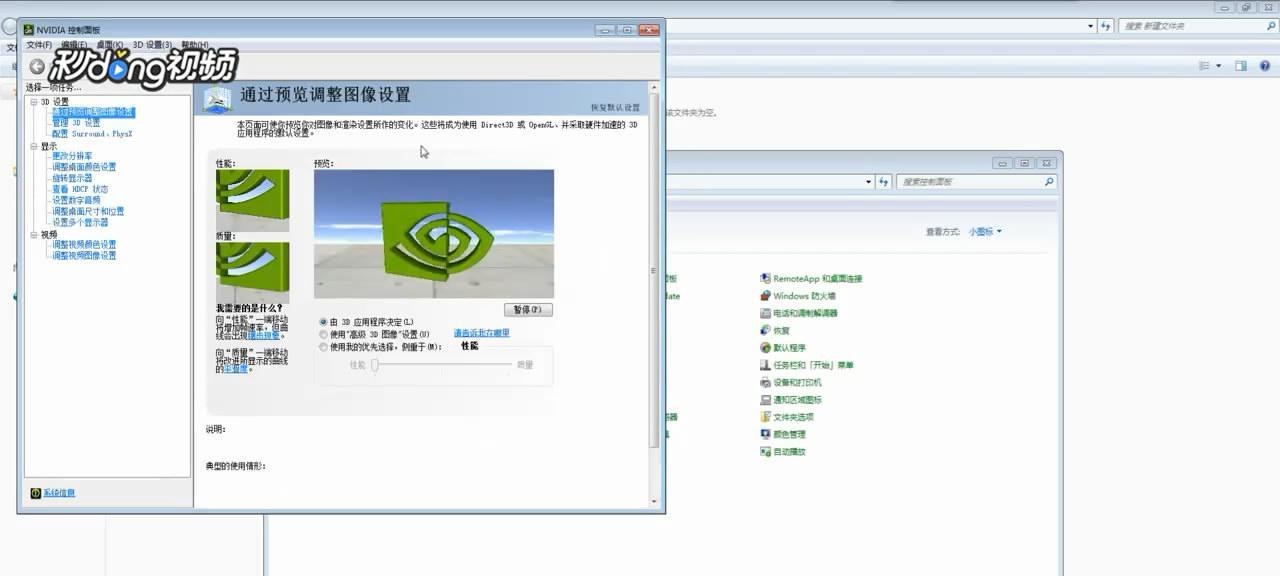Click refresh button beside Control Panel address bar
Viewport: 1280px width, 576px height.
click(884, 182)
